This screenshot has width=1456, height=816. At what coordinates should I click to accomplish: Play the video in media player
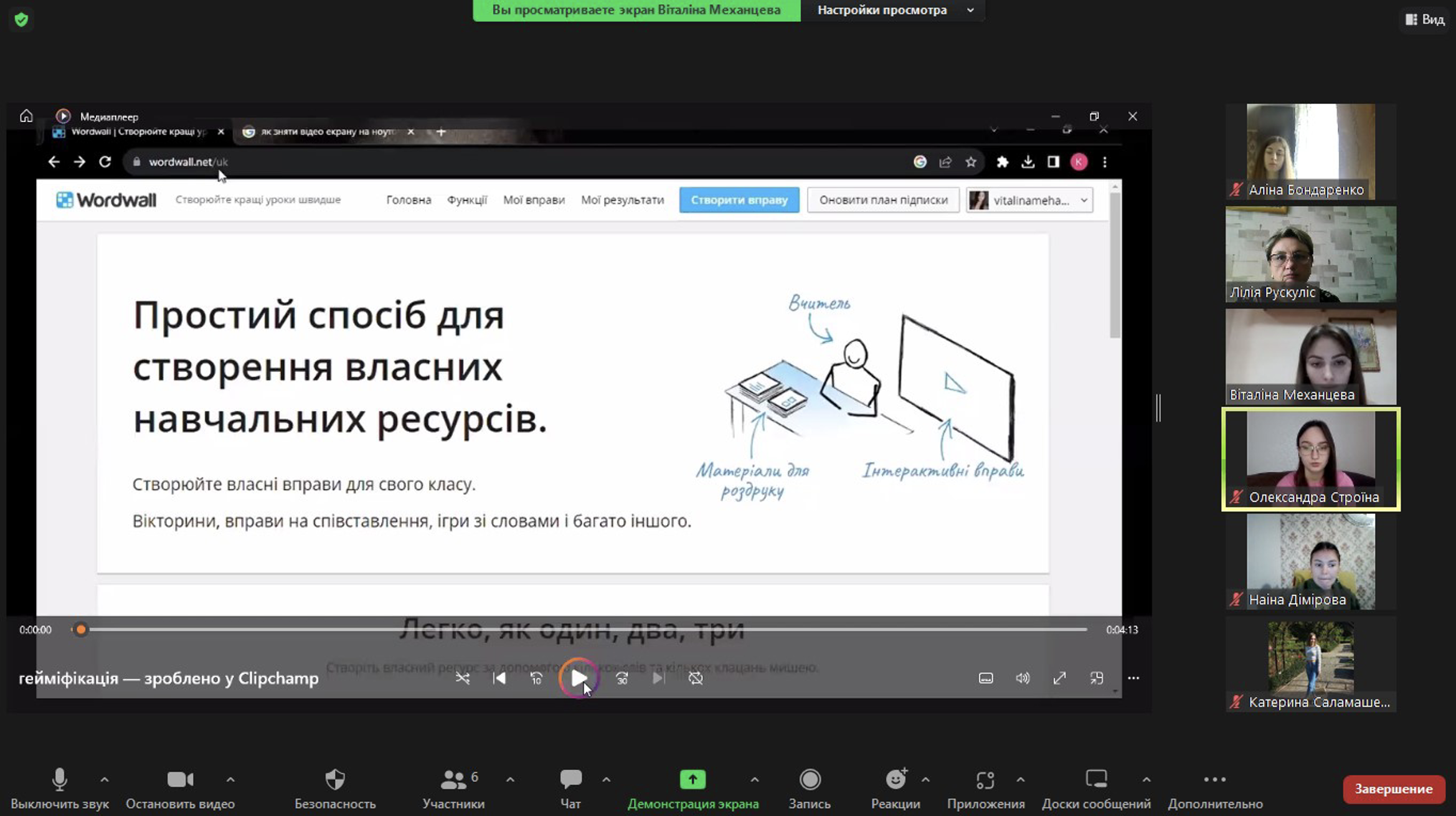(x=579, y=678)
